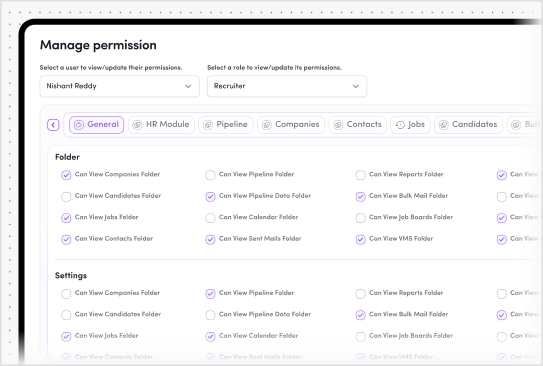The height and width of the screenshot is (366, 543).
Task: Uncheck Can View Sent Mails Folder under Folder
Action: [210, 240]
